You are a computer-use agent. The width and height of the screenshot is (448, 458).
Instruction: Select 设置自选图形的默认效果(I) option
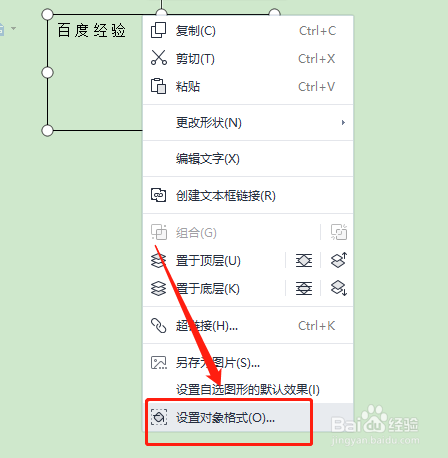[x=248, y=389]
